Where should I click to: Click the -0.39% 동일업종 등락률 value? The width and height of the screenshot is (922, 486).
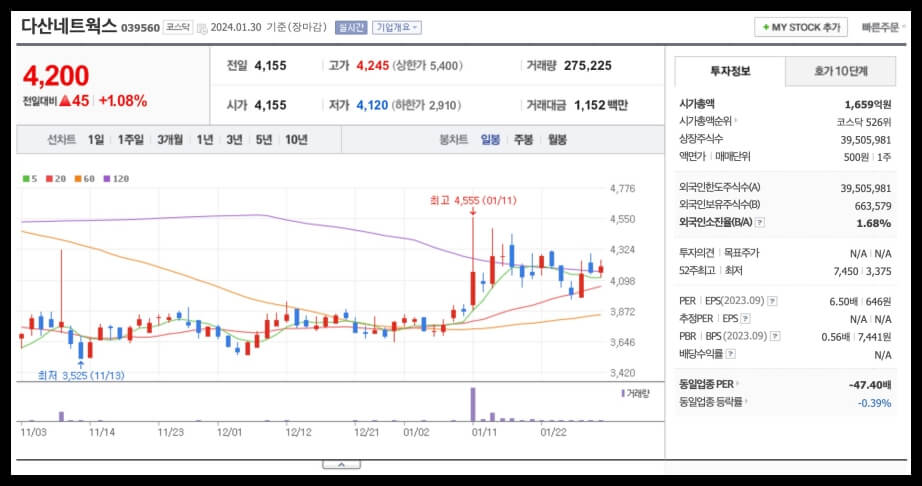pyautogui.click(x=874, y=403)
